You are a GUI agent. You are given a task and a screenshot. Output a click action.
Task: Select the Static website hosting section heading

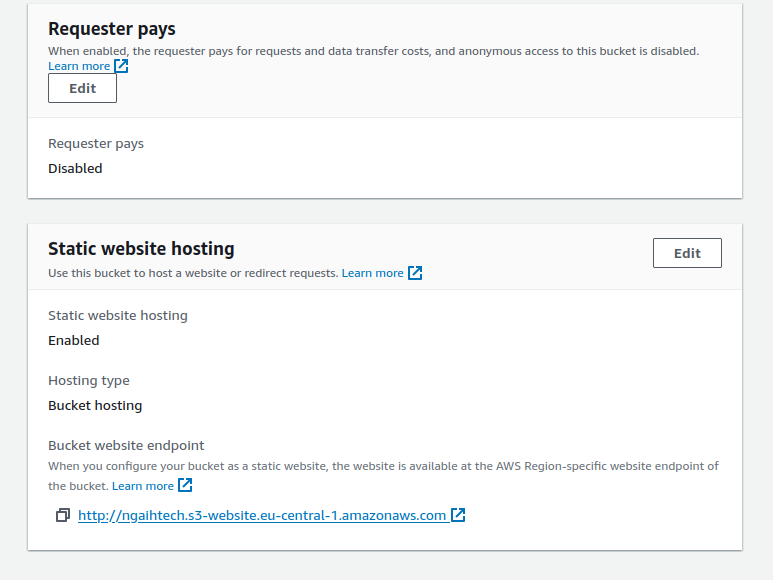pos(141,249)
